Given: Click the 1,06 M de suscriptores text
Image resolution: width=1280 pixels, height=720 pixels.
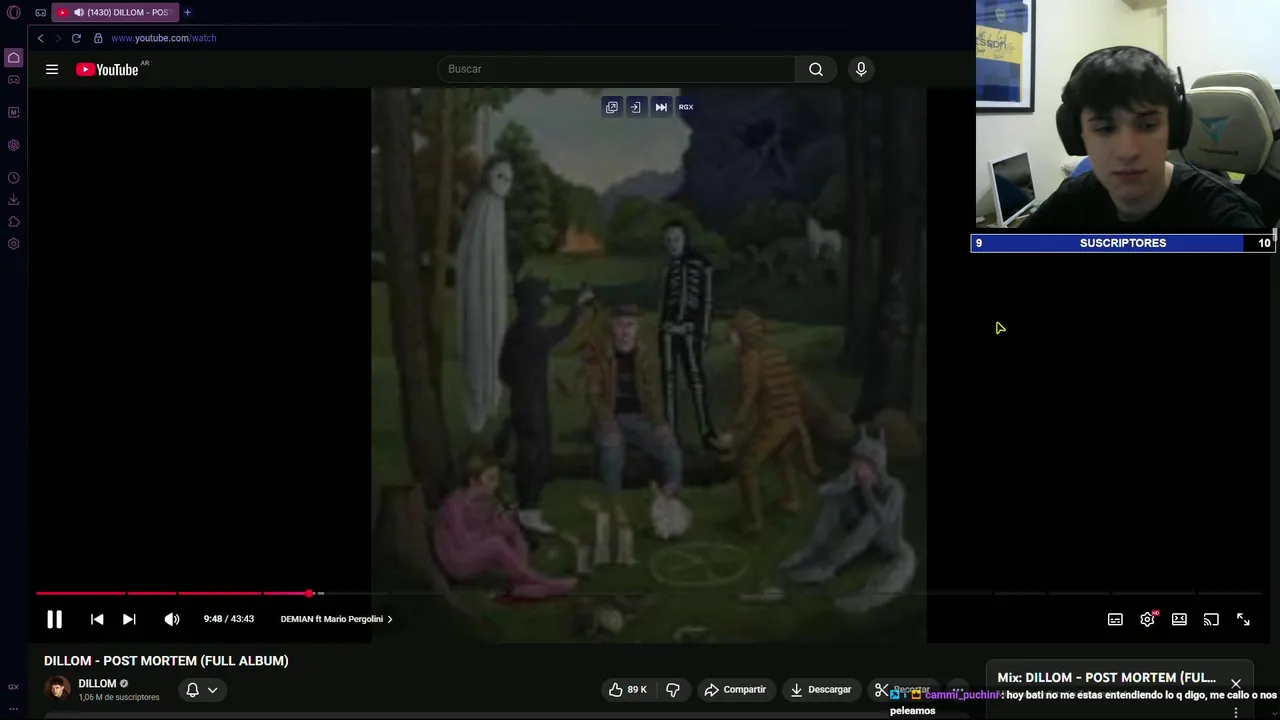Looking at the screenshot, I should 119,697.
